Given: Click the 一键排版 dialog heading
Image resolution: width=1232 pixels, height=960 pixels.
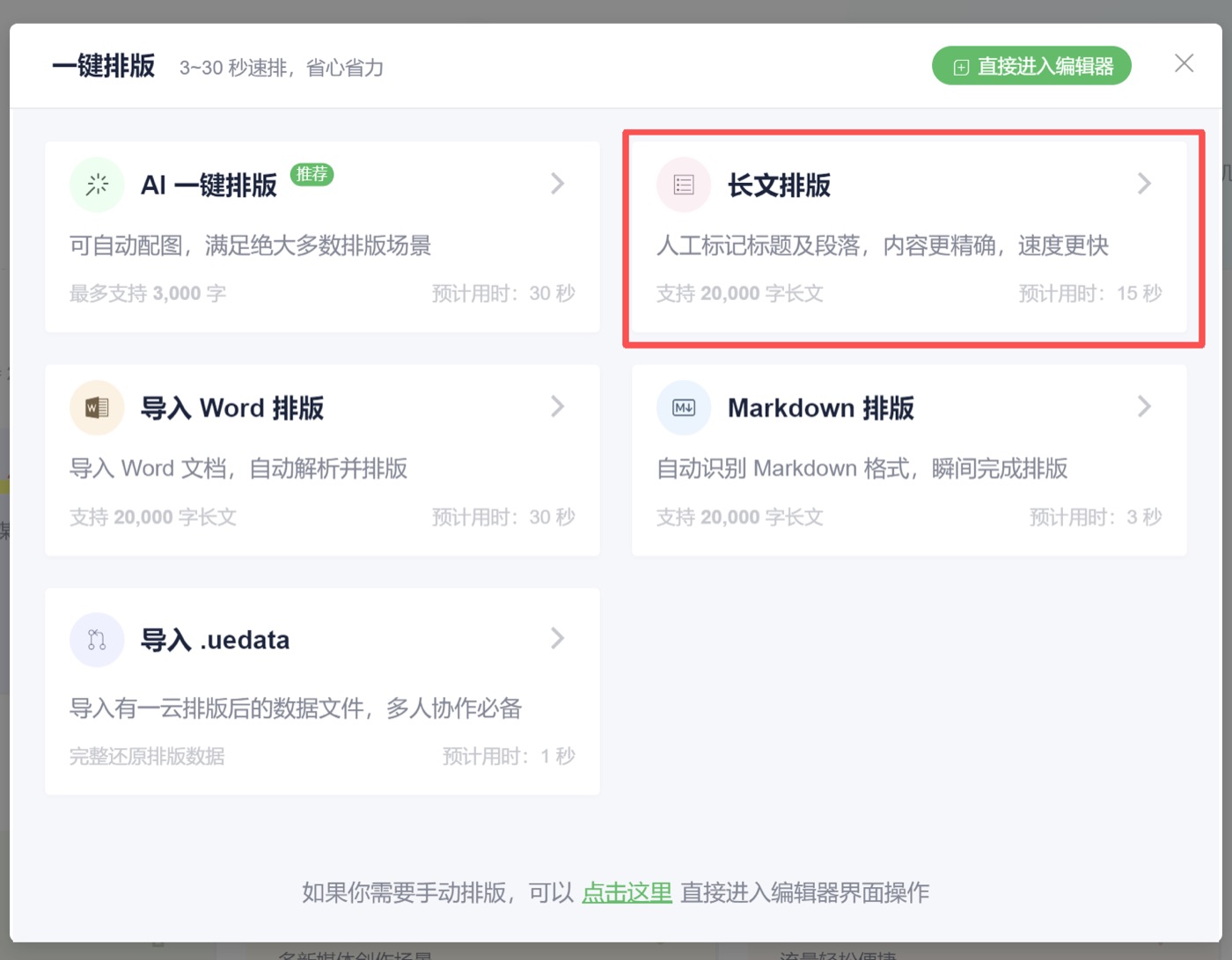Looking at the screenshot, I should click(104, 66).
